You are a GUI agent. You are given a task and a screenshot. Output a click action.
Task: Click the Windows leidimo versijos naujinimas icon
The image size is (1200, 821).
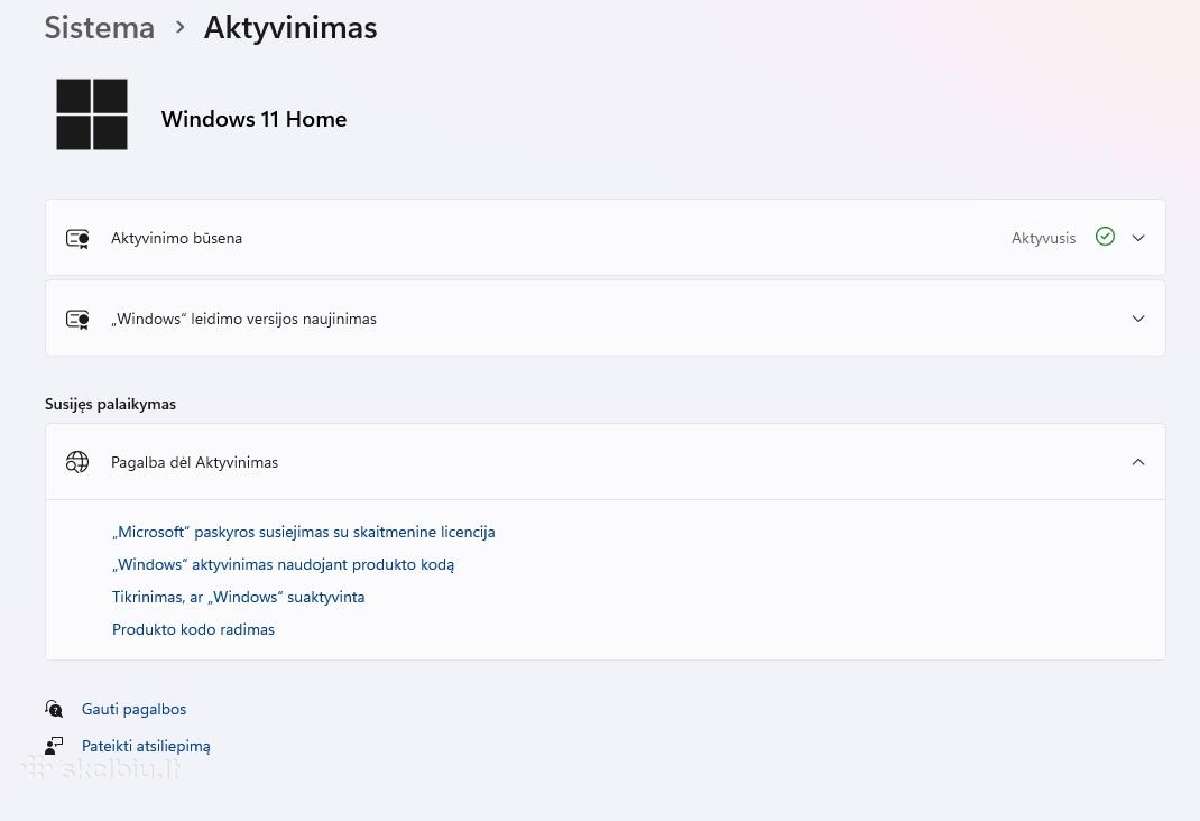(x=78, y=319)
